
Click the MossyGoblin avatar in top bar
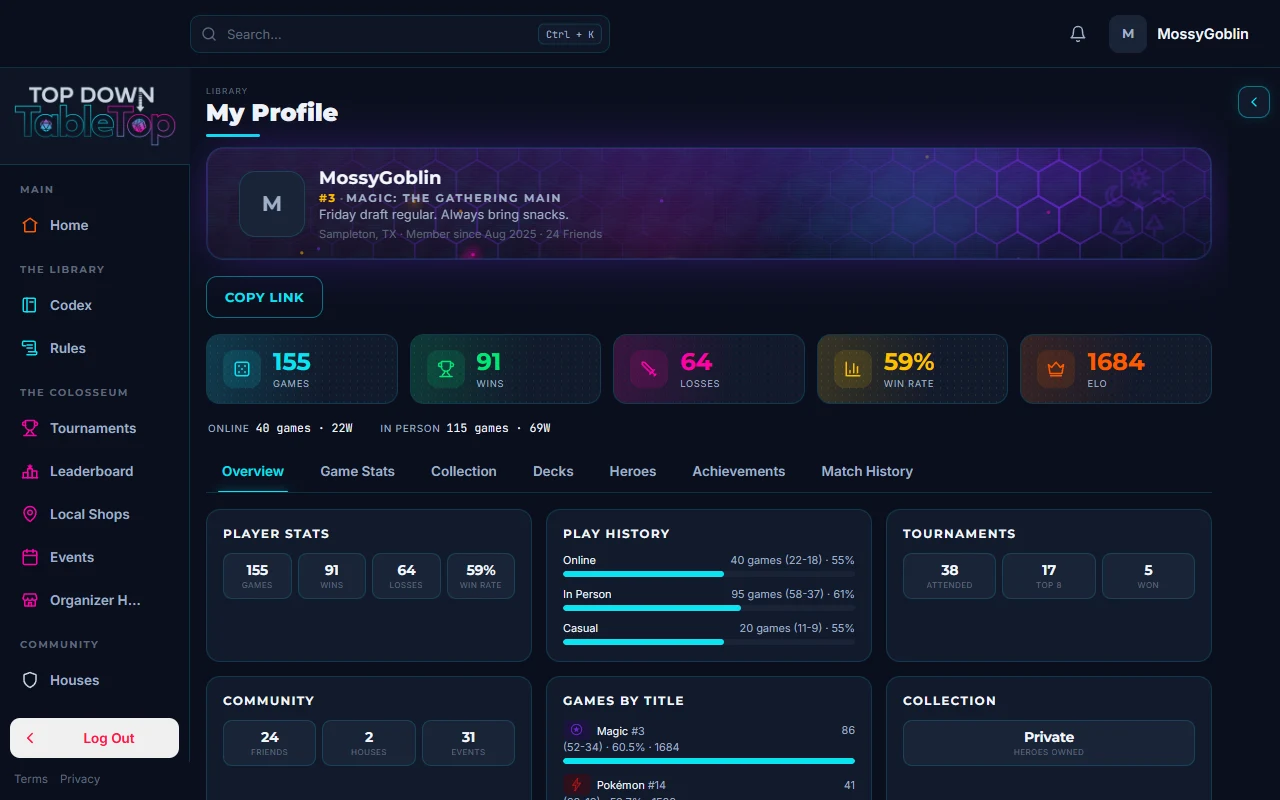pyautogui.click(x=1128, y=34)
